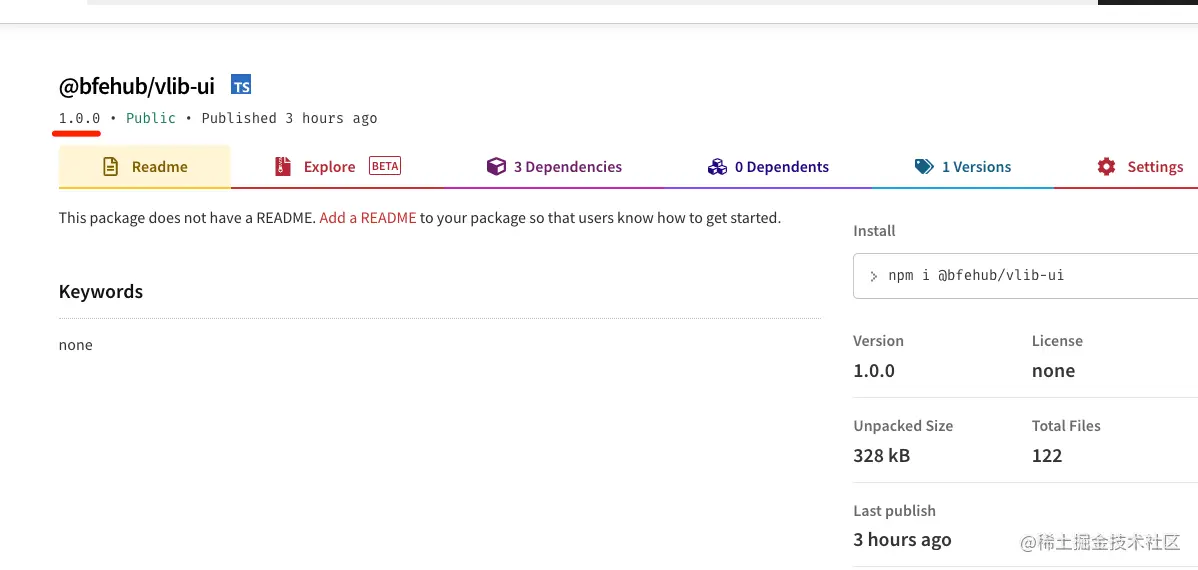The height and width of the screenshot is (570, 1198).
Task: Switch to the Explore tab
Action: tap(337, 167)
